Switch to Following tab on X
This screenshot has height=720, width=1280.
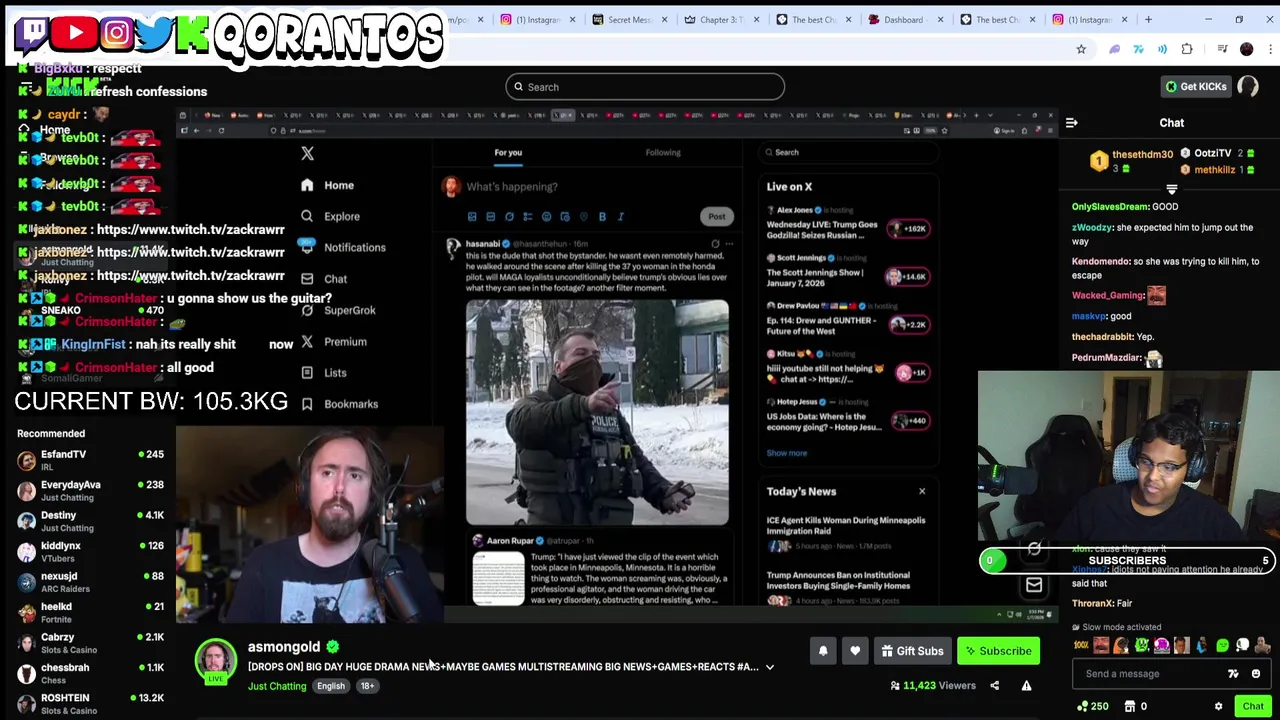(x=663, y=153)
